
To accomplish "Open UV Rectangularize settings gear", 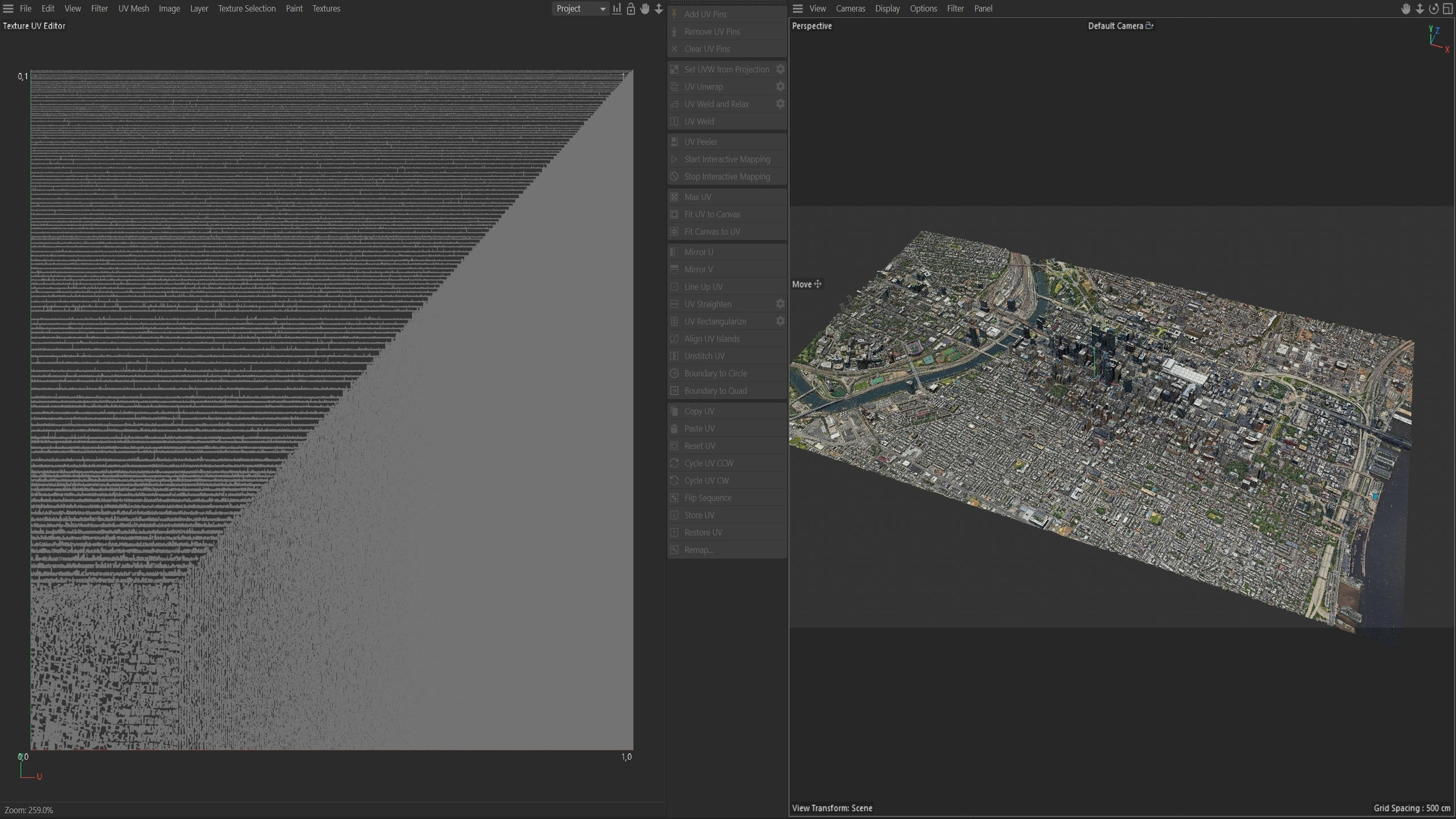I will [780, 321].
